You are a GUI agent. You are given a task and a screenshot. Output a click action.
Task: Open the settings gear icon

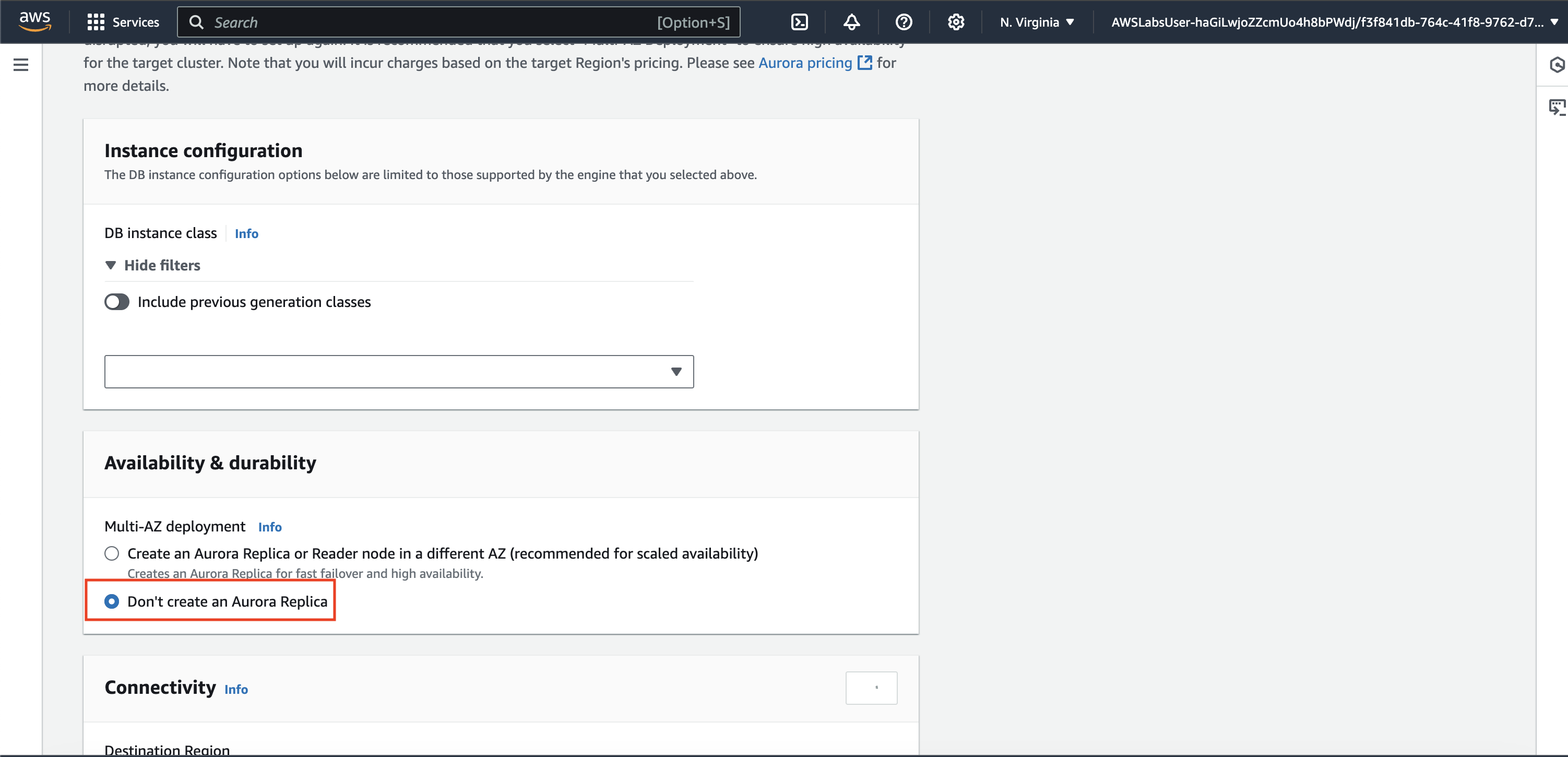[x=956, y=22]
